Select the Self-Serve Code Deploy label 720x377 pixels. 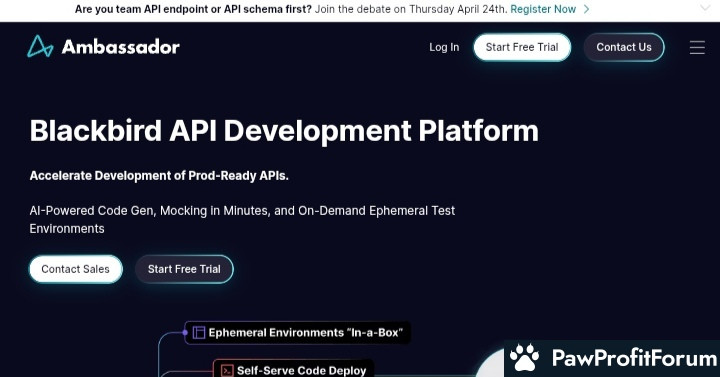tap(301, 371)
